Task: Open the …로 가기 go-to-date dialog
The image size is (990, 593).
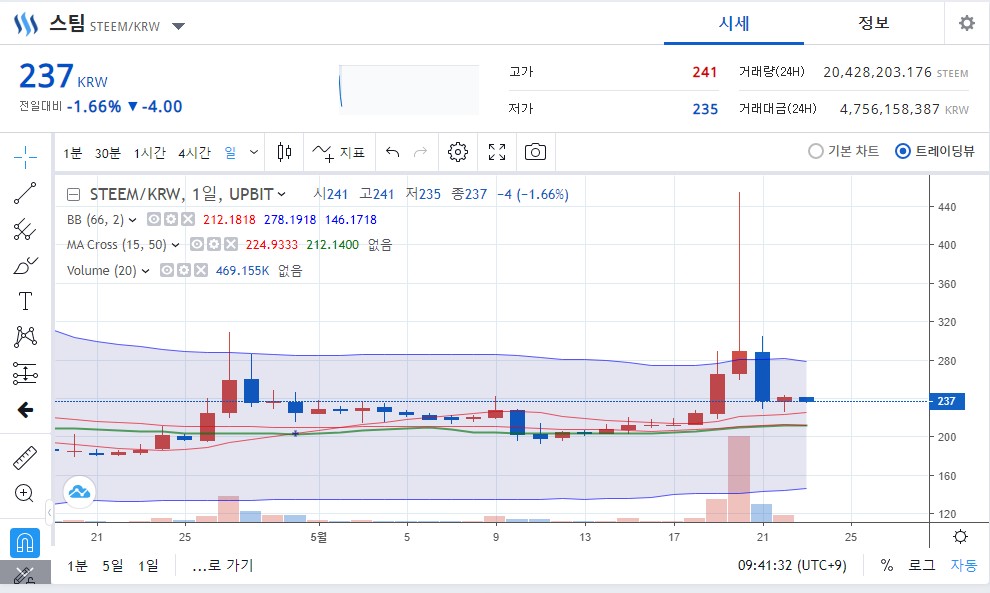Action: coord(222,565)
